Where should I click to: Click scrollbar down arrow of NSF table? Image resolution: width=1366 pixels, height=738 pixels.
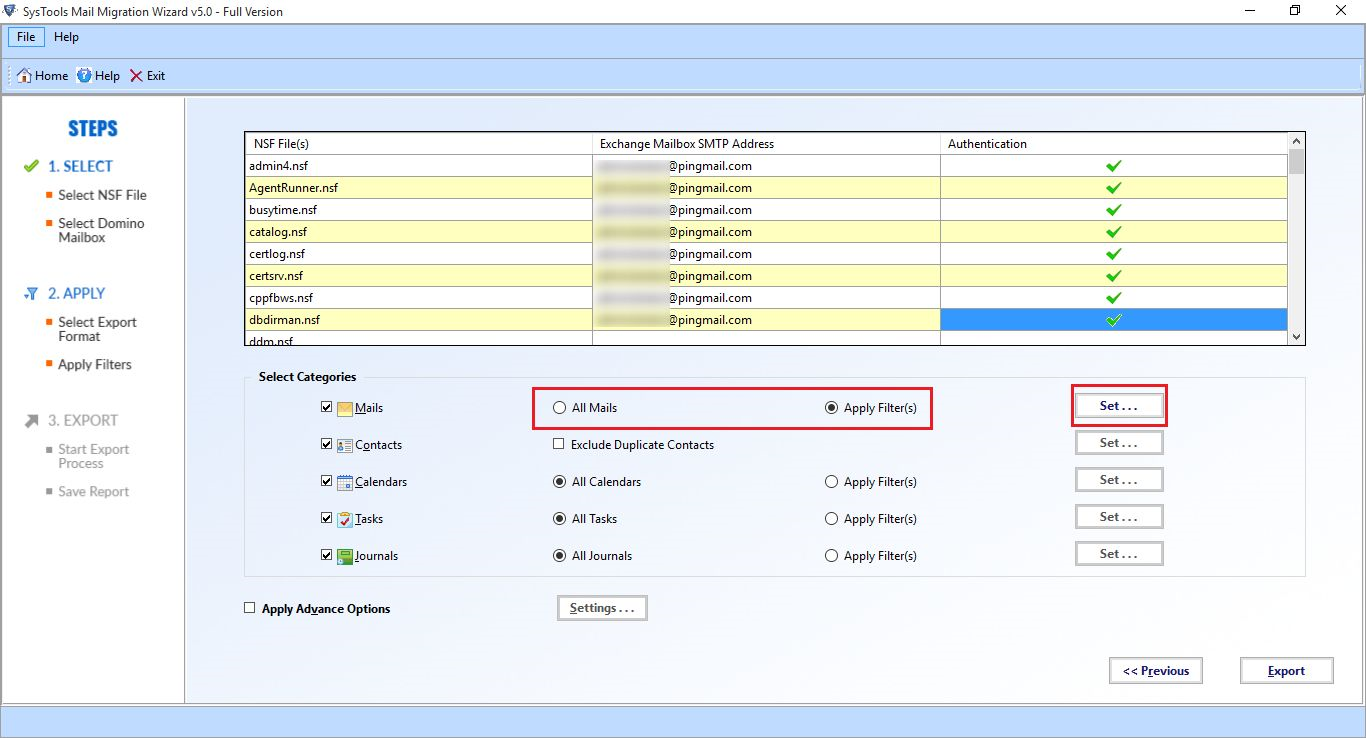[1297, 337]
